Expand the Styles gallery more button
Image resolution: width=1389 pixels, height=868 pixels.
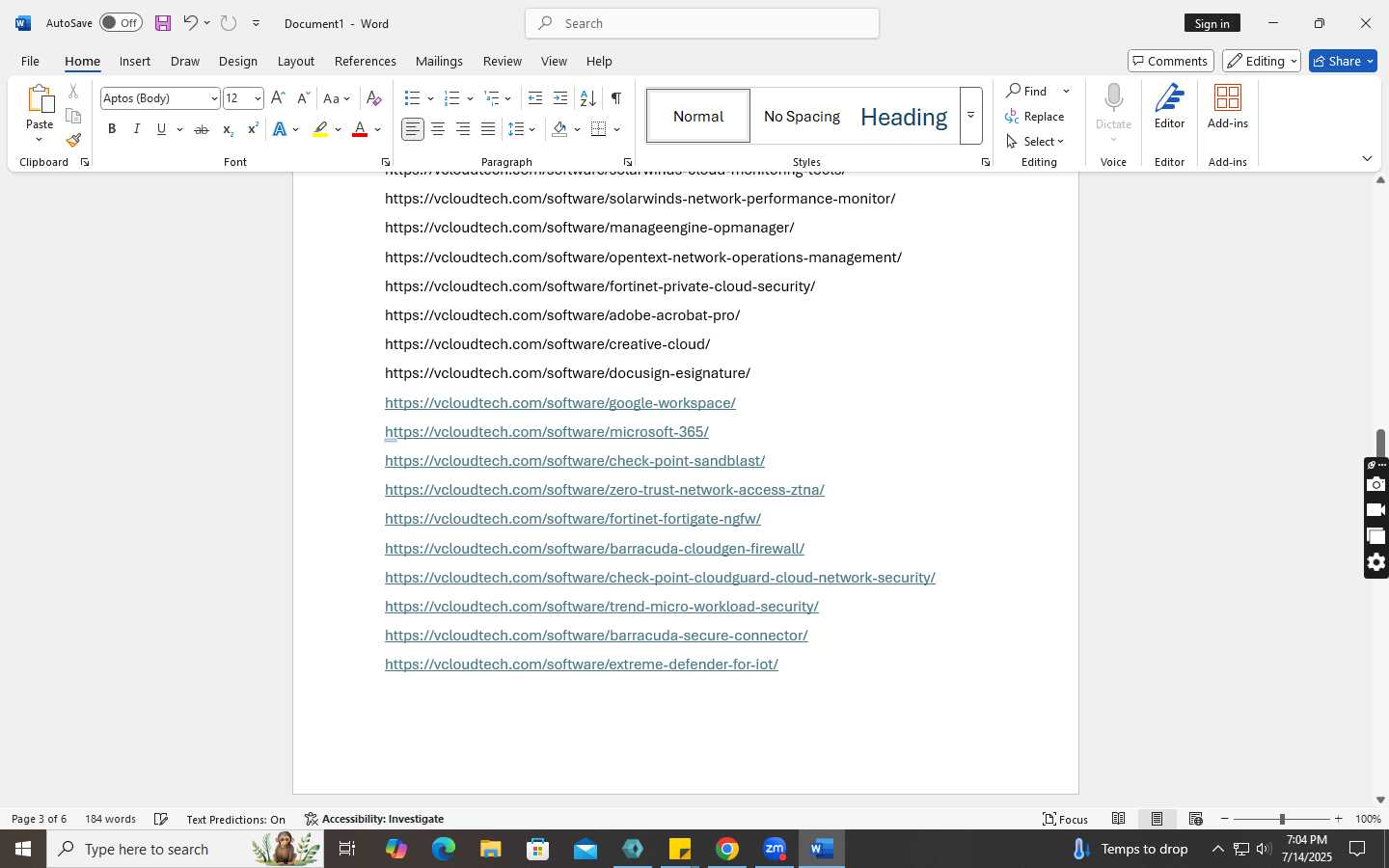coord(970,116)
